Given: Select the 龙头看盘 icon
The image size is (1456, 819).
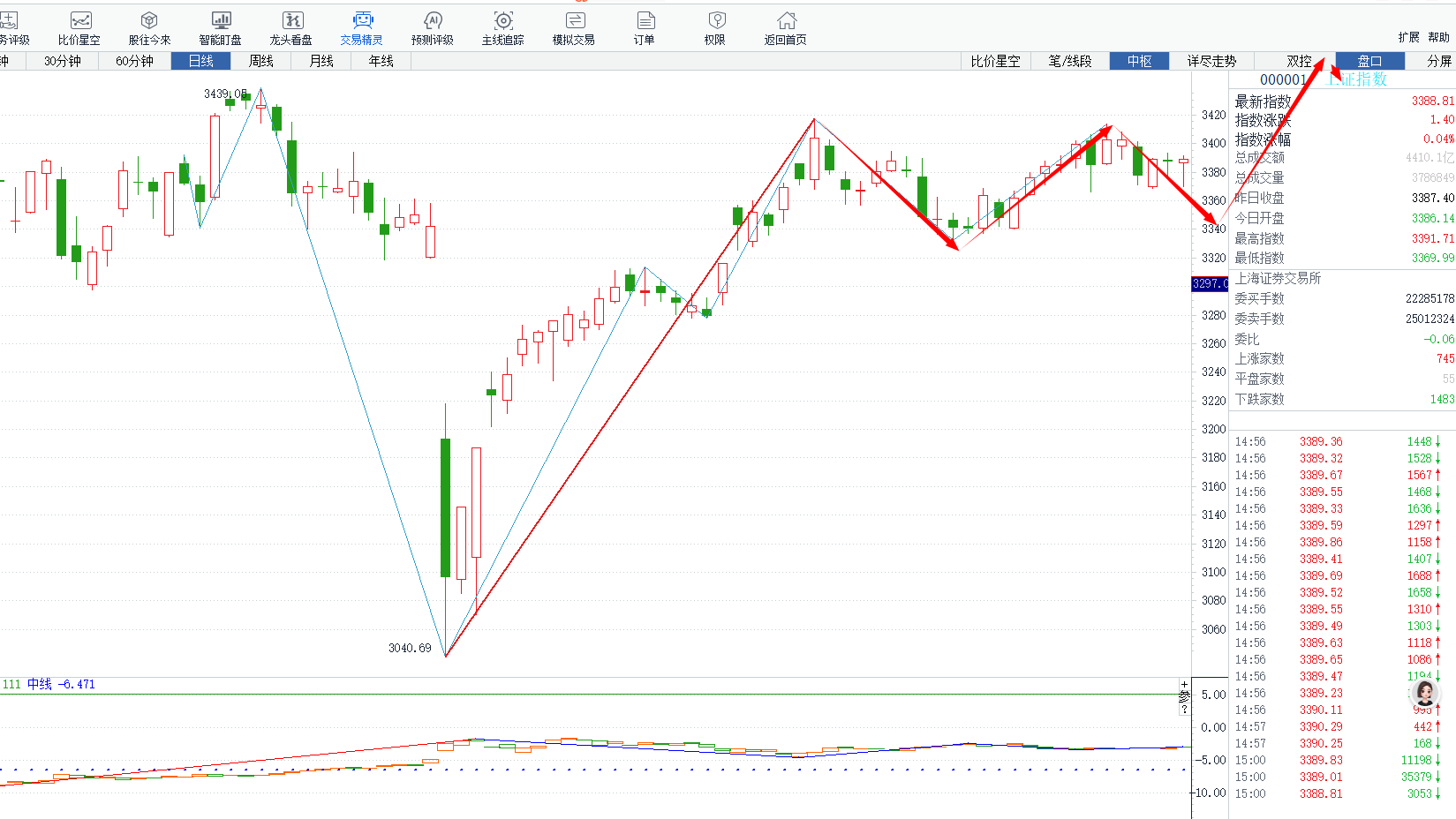Looking at the screenshot, I should click(x=291, y=21).
